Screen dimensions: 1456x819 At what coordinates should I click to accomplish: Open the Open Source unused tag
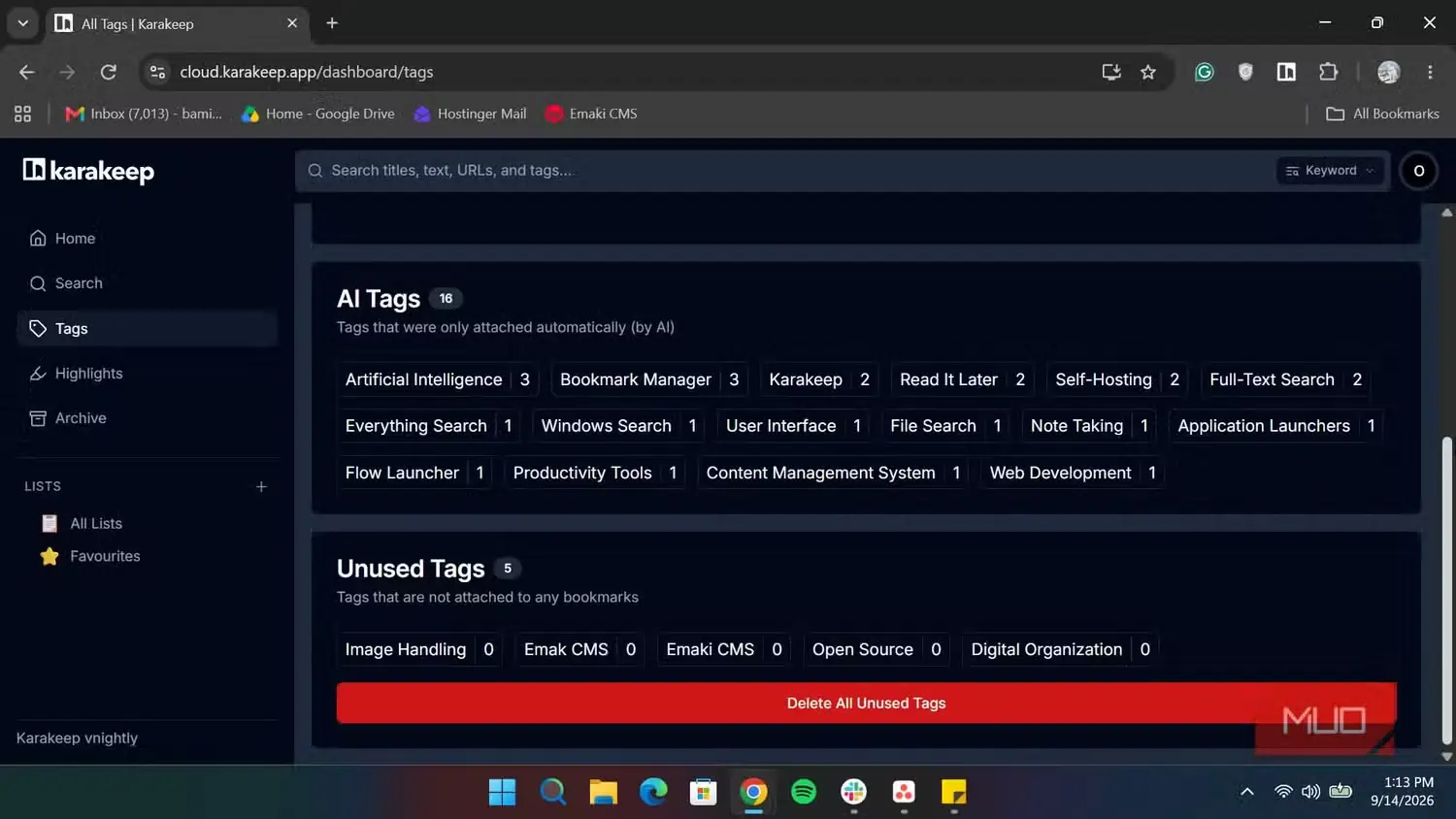coord(877,649)
